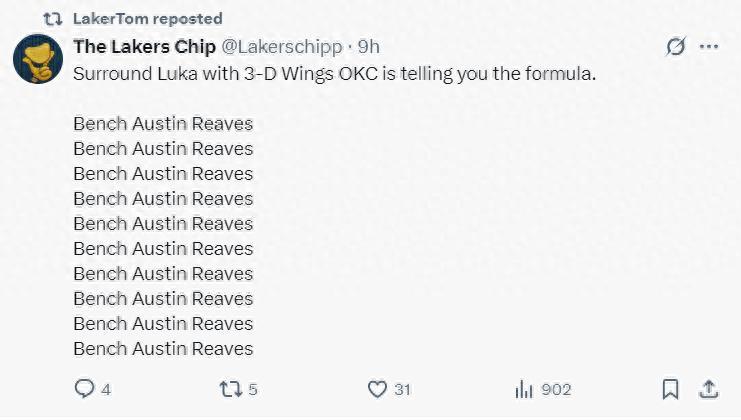
Task: Reply to The Lakers Chip post
Action: pyautogui.click(x=85, y=389)
